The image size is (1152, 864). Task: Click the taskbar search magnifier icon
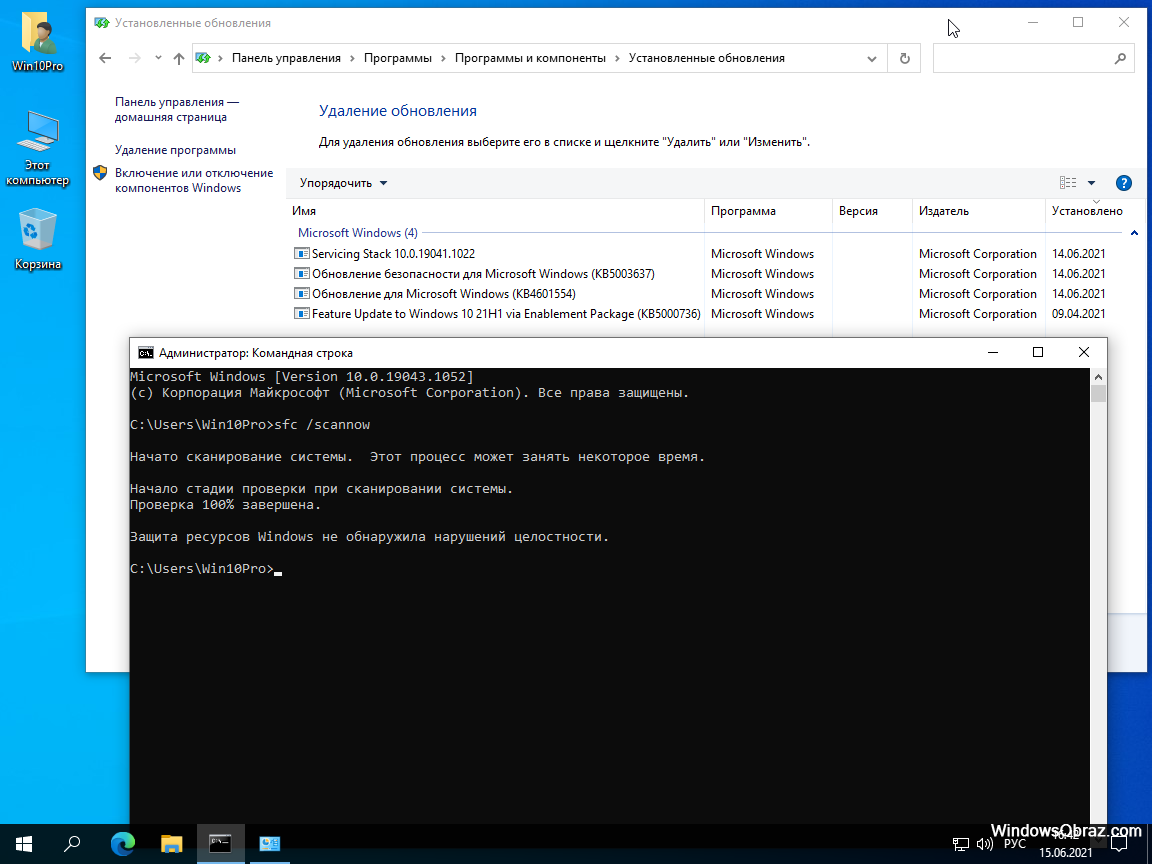(x=72, y=844)
